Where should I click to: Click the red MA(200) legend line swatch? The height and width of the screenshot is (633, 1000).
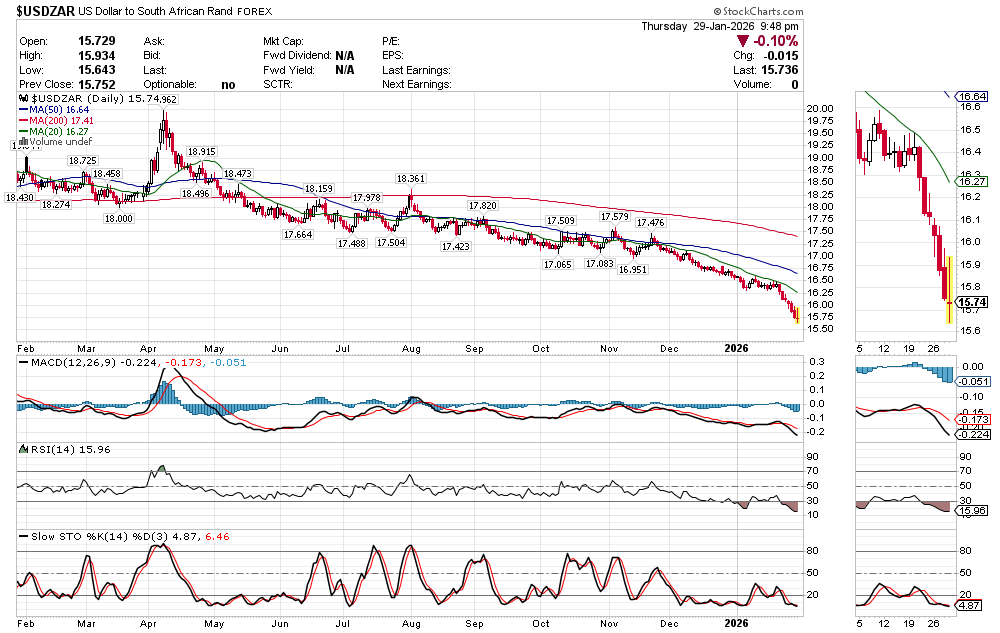tap(25, 121)
